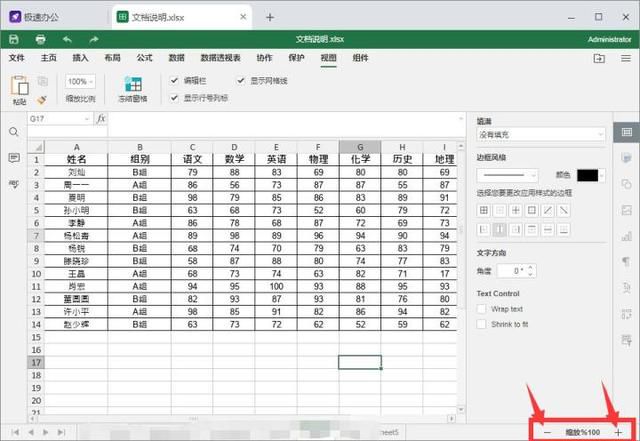Switch to the 公式 tab

pos(144,58)
